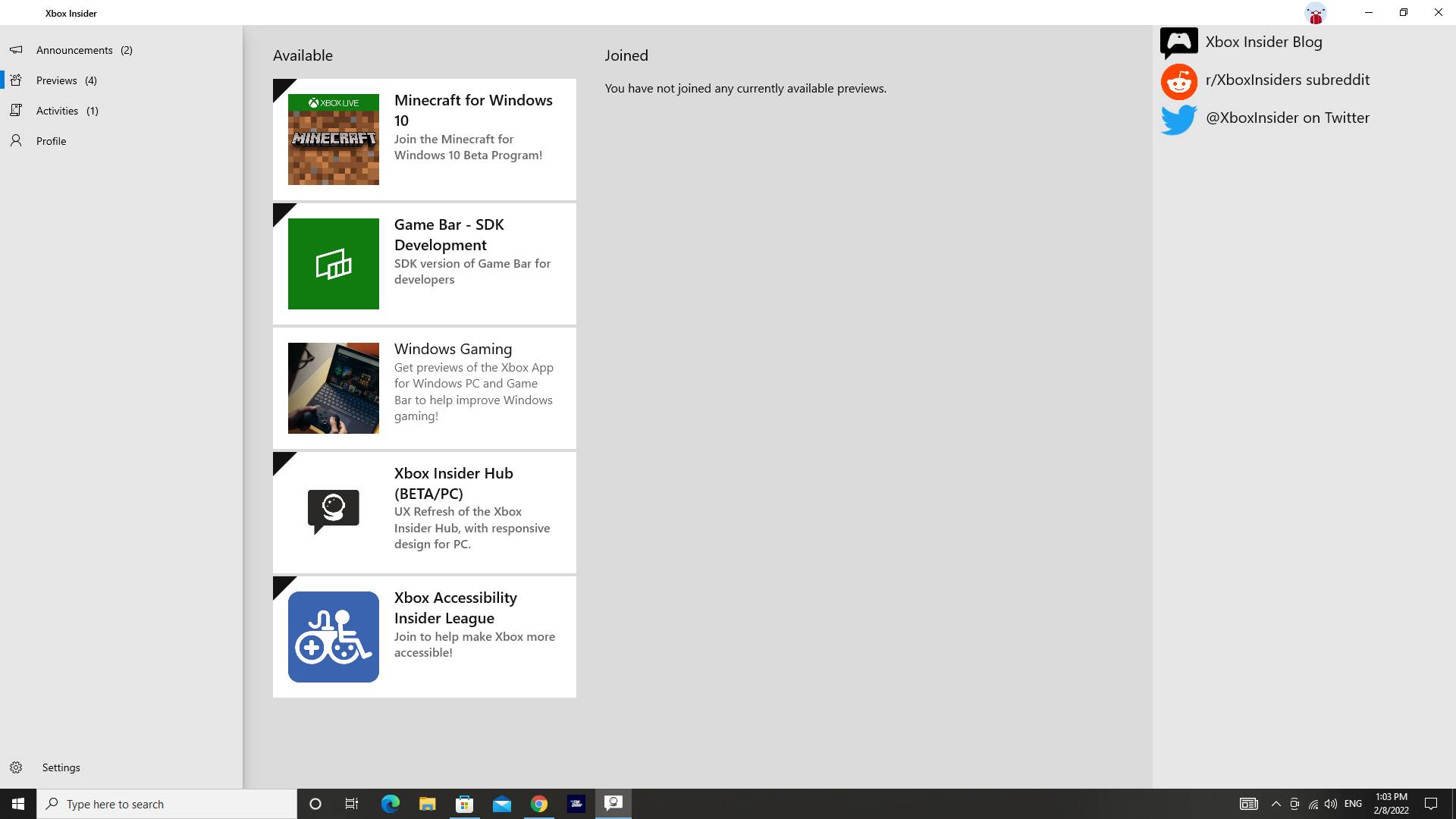The width and height of the screenshot is (1456, 819).
Task: Open the Activities sidebar icon
Action: [16, 111]
